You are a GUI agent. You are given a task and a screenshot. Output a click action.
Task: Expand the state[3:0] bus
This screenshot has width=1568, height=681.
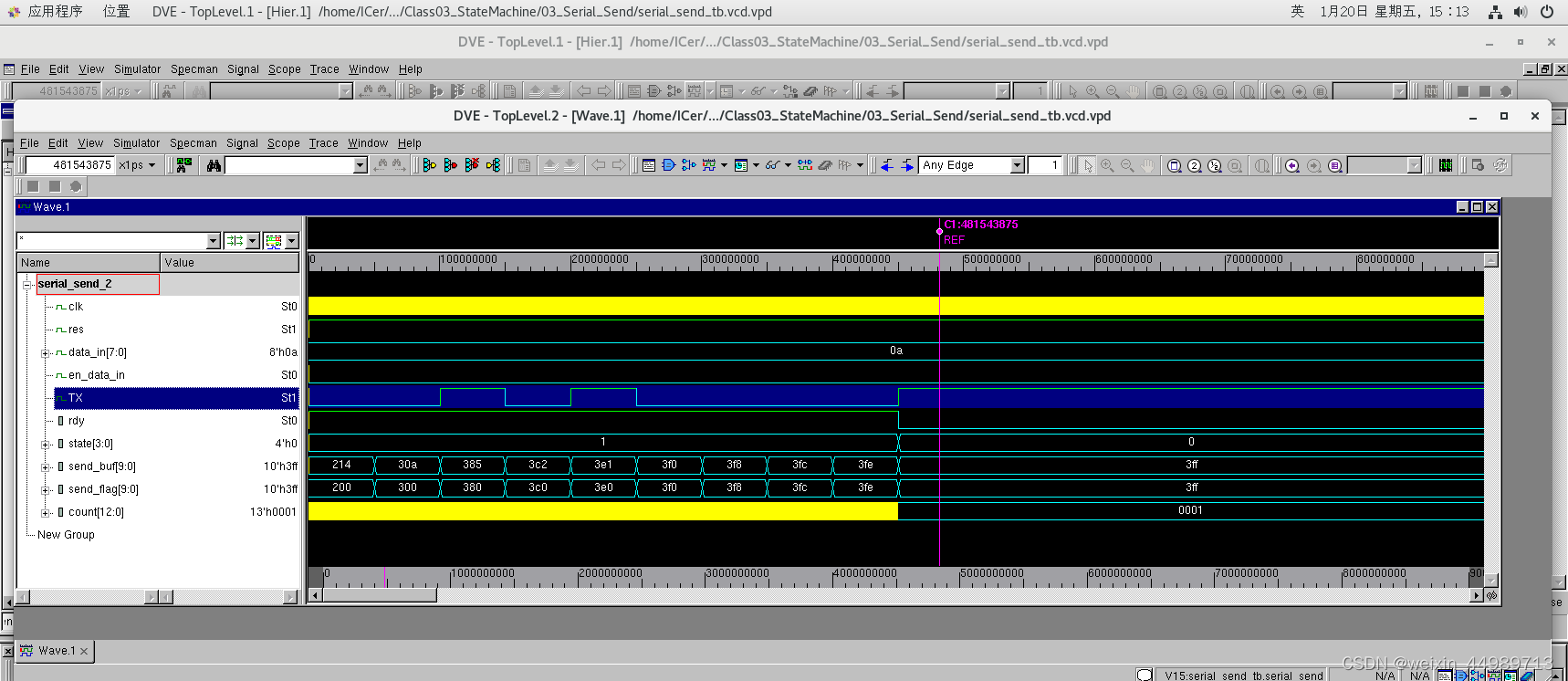[45, 444]
